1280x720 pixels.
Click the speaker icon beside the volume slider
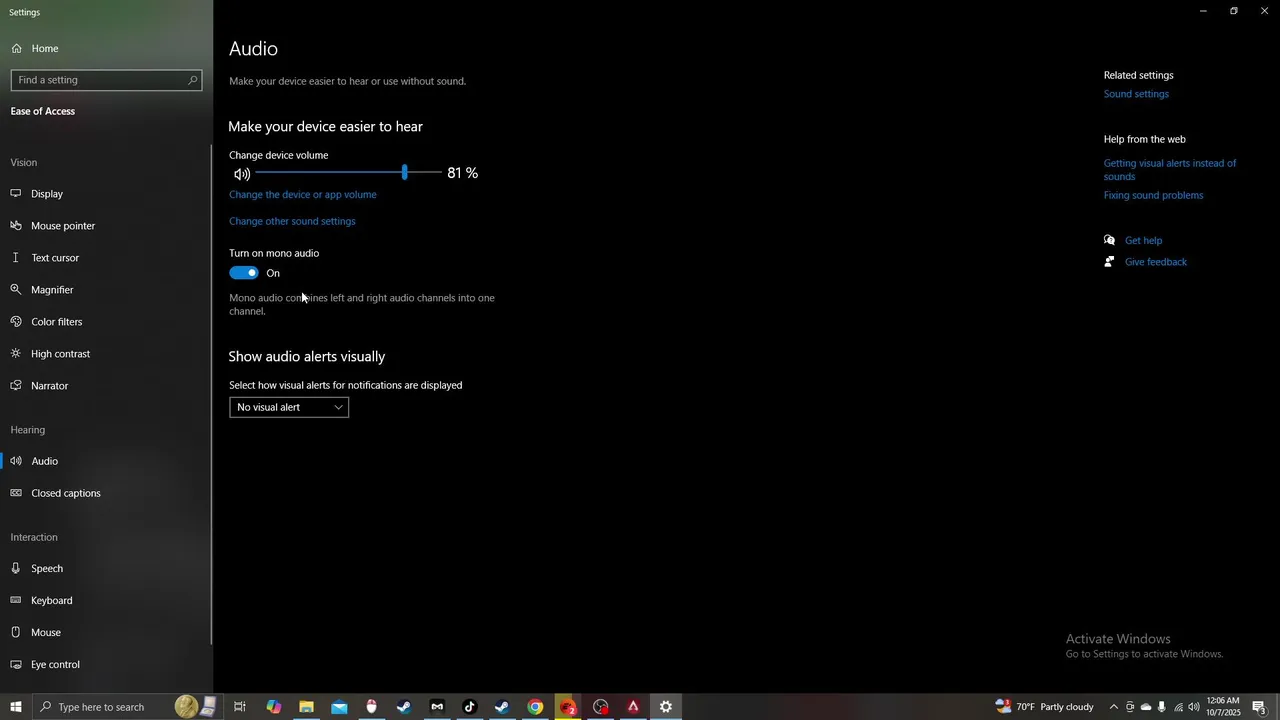[242, 174]
